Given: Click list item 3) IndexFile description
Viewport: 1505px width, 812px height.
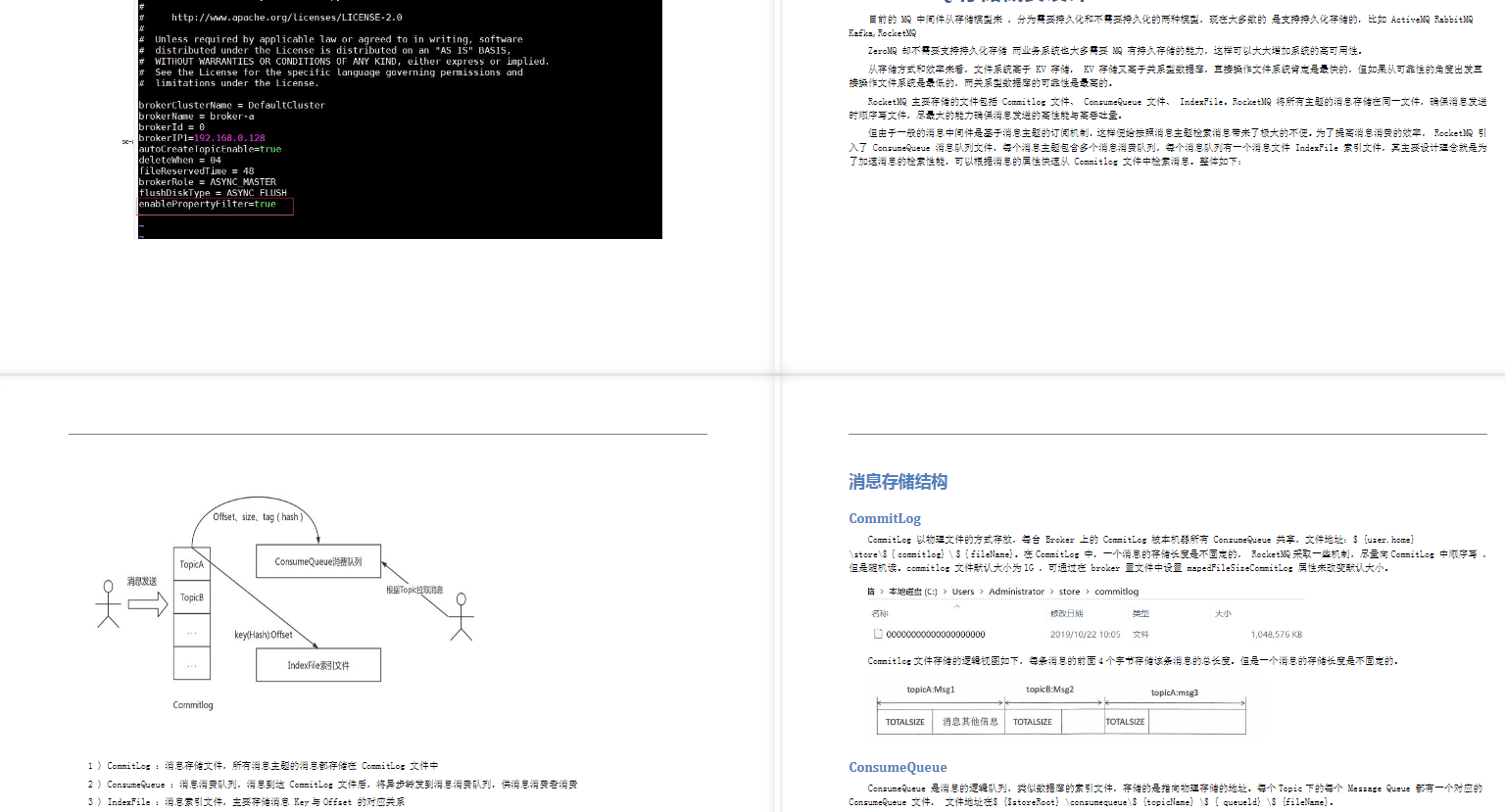Looking at the screenshot, I should click(246, 802).
